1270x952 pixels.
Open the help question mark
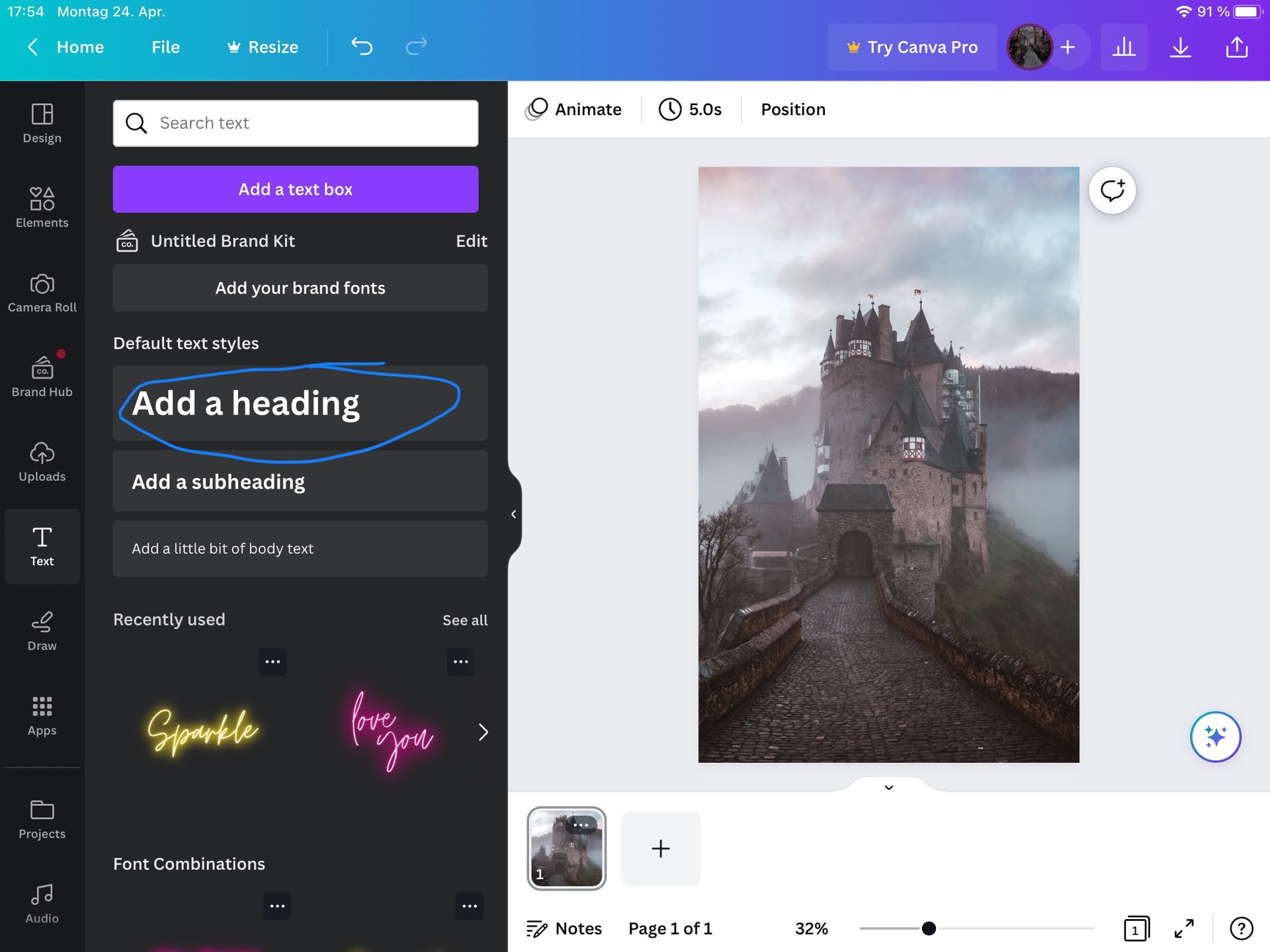click(x=1241, y=928)
